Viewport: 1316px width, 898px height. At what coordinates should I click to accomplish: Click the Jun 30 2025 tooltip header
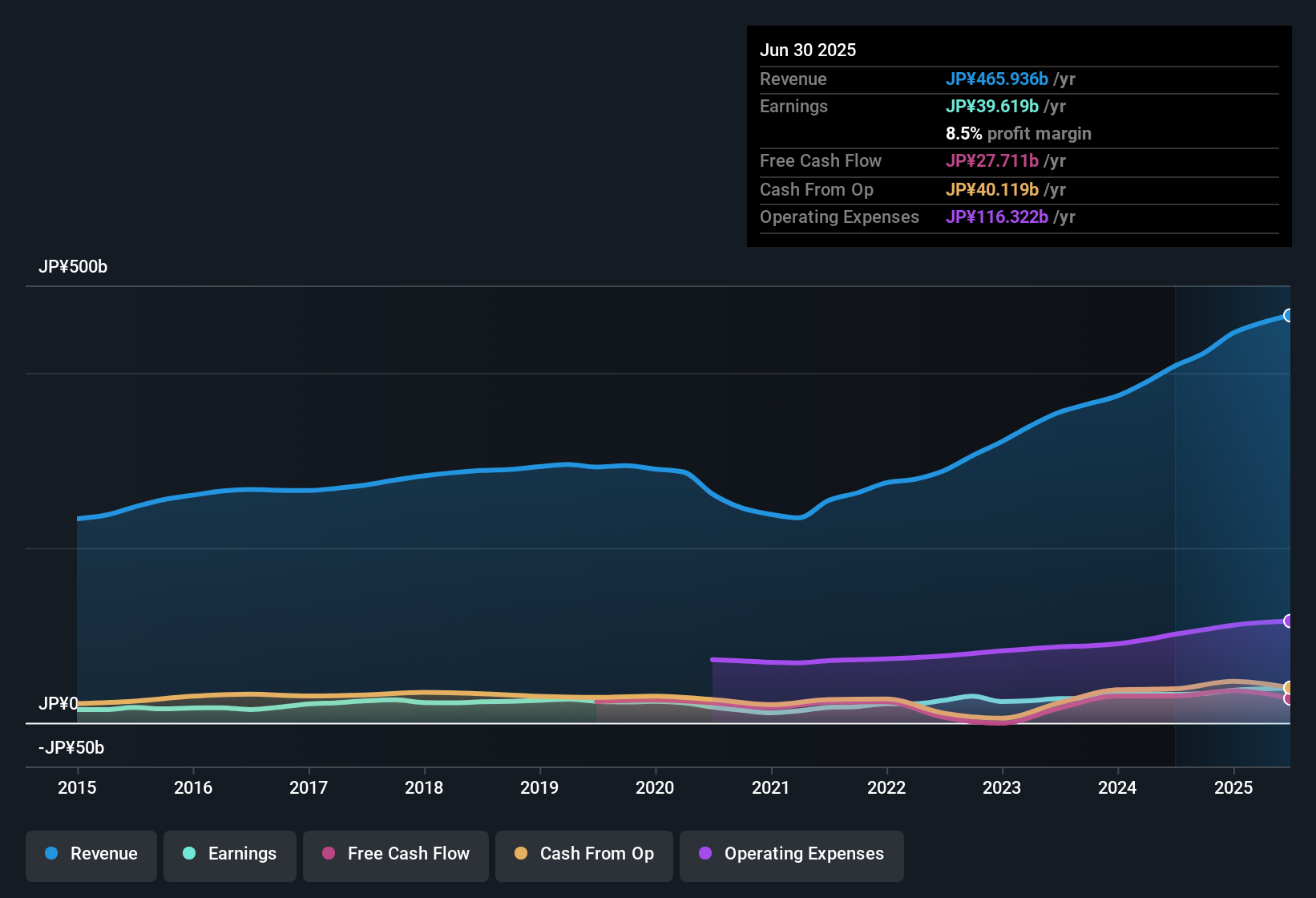tap(808, 51)
